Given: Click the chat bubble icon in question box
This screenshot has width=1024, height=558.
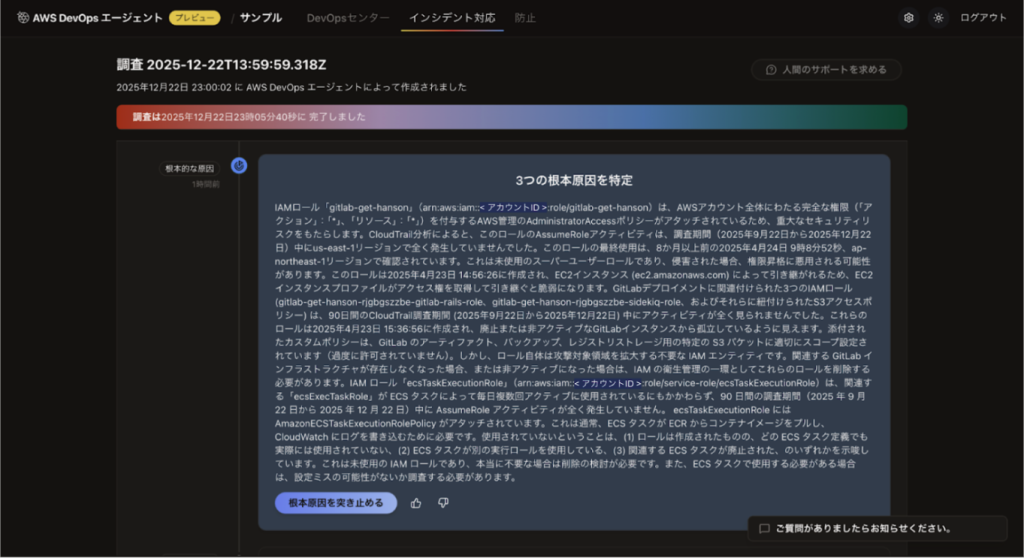Looking at the screenshot, I should coord(764,529).
